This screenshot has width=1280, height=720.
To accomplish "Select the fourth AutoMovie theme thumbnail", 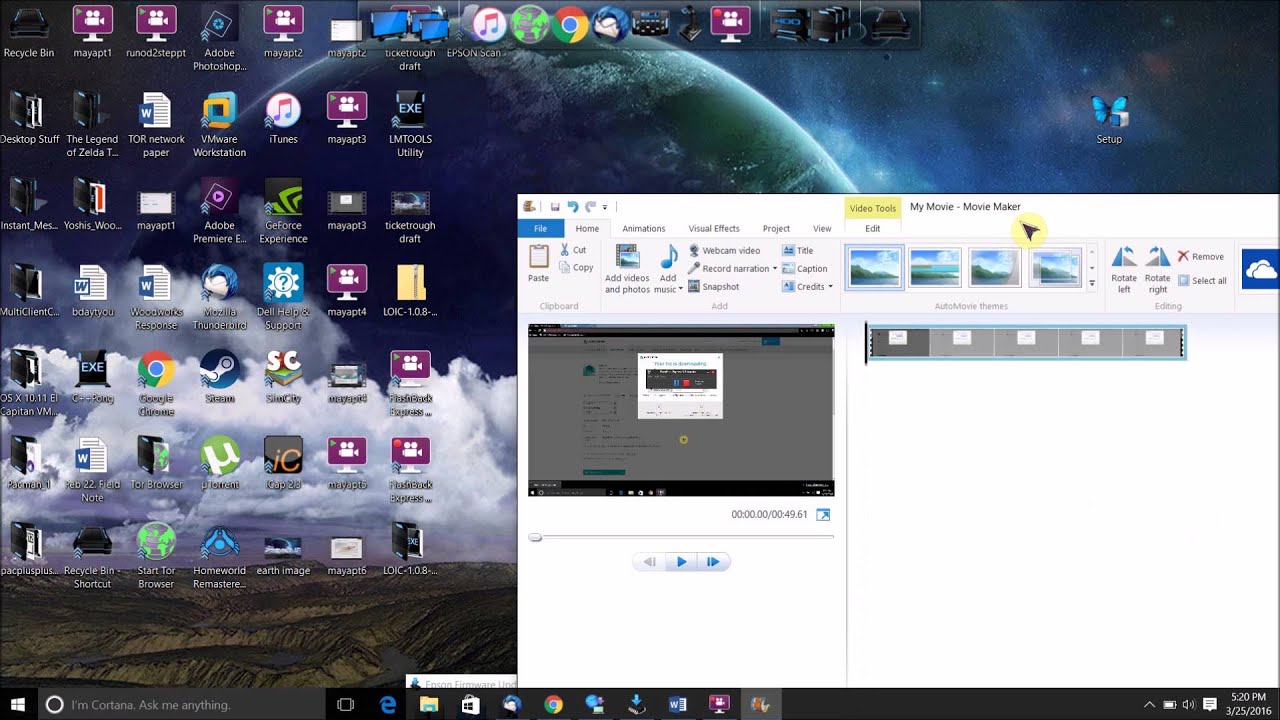I will (x=1055, y=267).
